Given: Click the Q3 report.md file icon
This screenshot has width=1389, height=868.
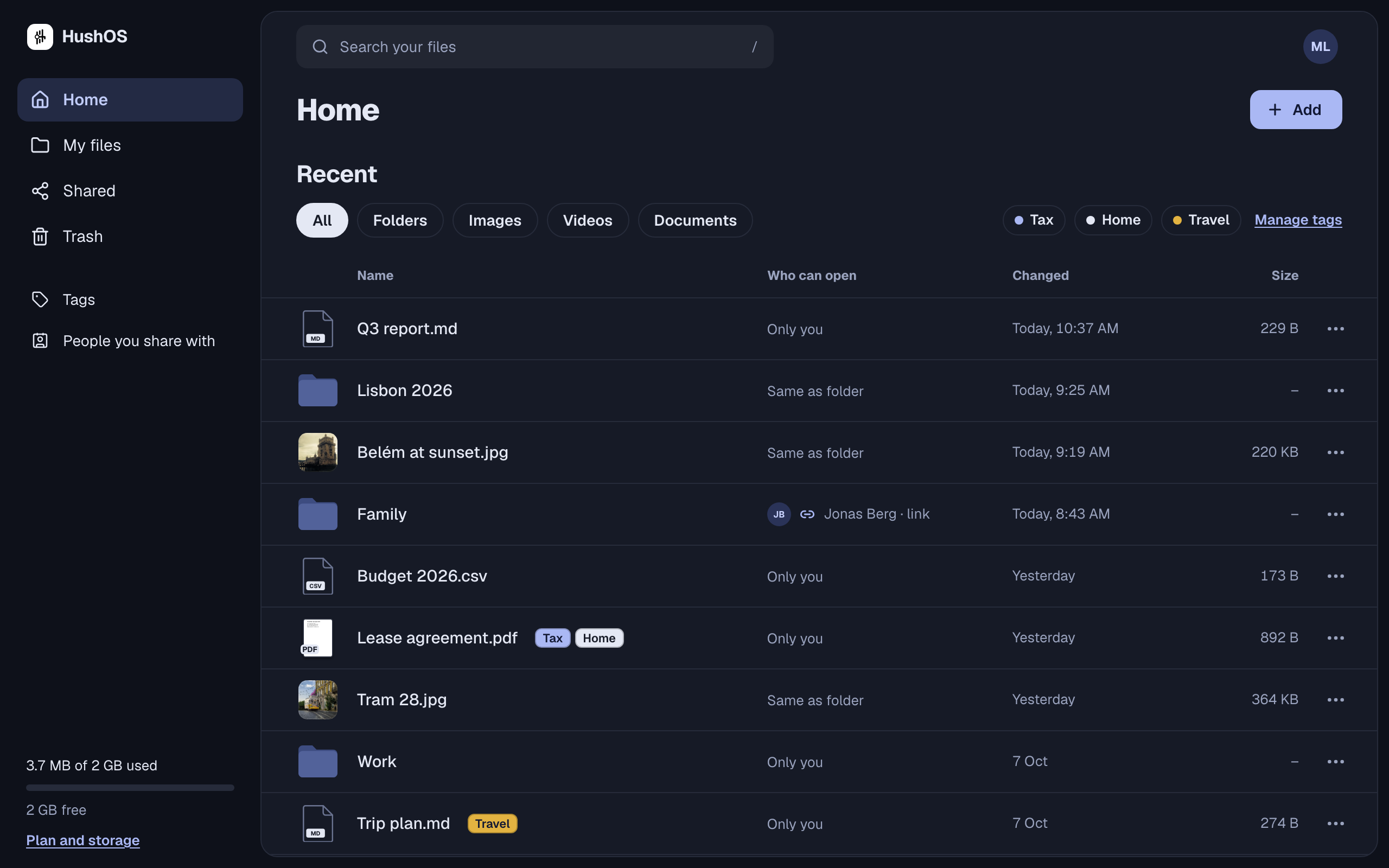Looking at the screenshot, I should pos(318,329).
